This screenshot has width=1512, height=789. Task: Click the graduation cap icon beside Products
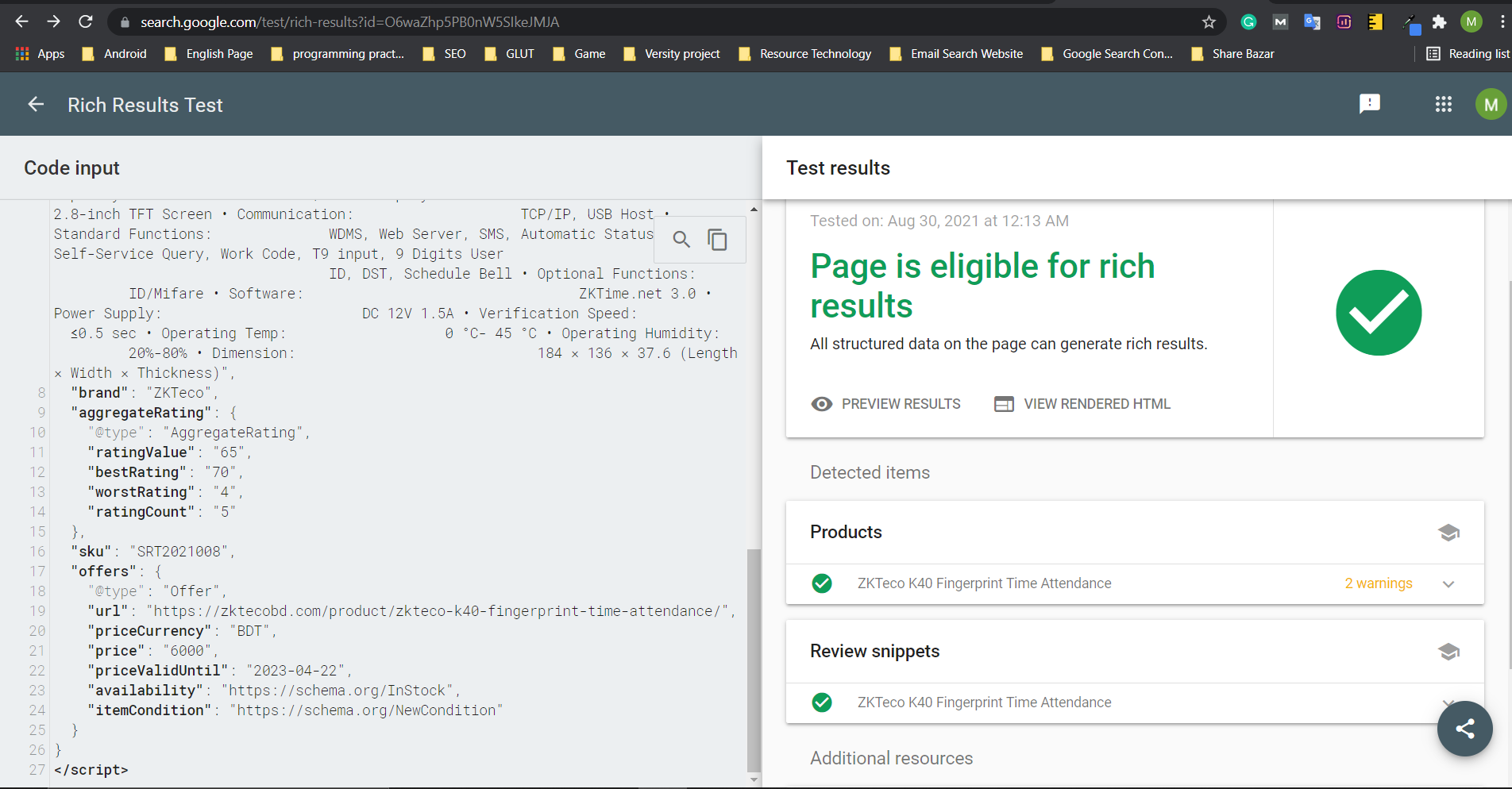click(1448, 533)
